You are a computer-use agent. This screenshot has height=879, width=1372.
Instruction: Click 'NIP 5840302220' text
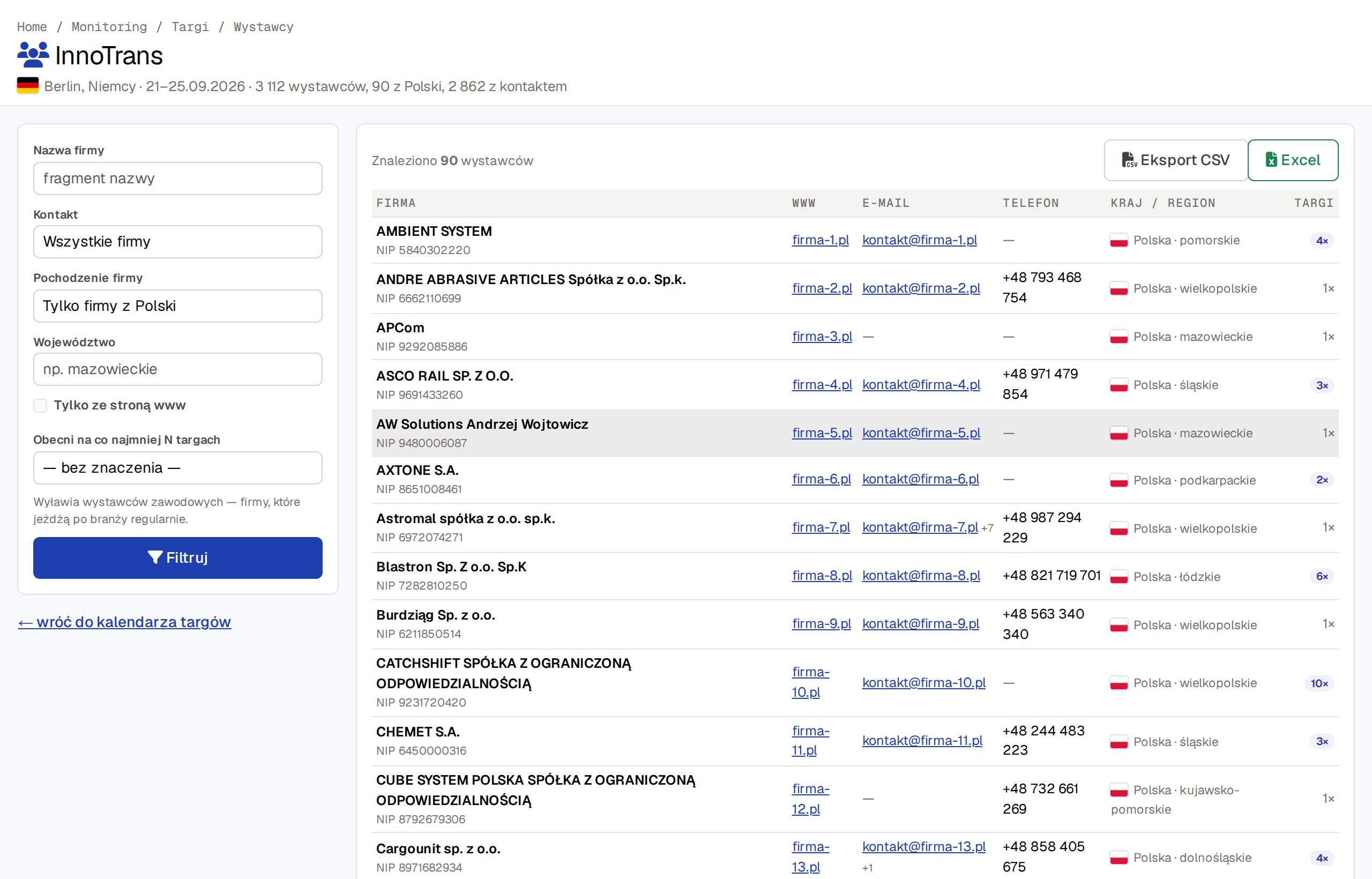tap(423, 250)
